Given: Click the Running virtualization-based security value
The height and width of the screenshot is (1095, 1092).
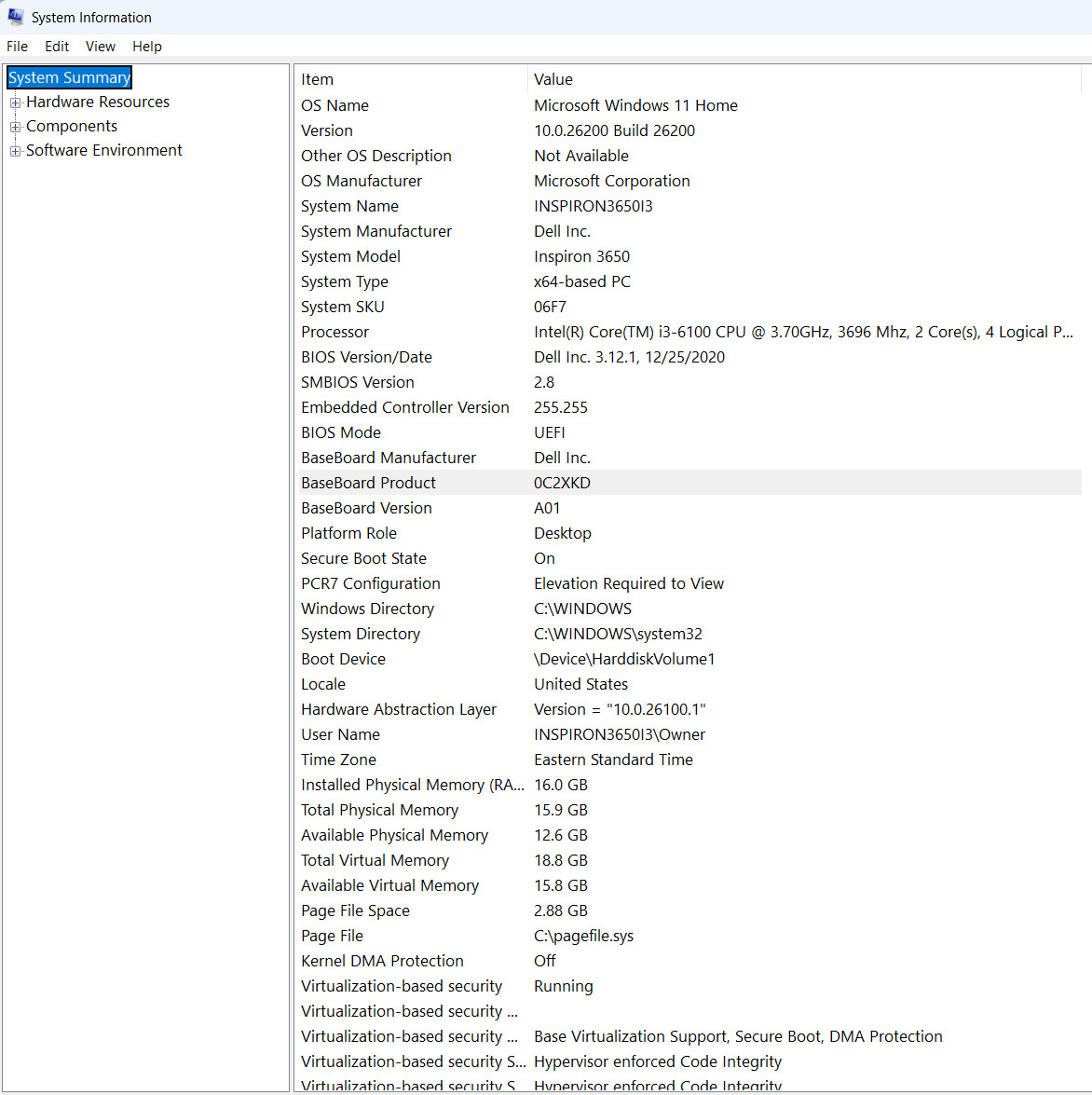Looking at the screenshot, I should (x=564, y=985).
